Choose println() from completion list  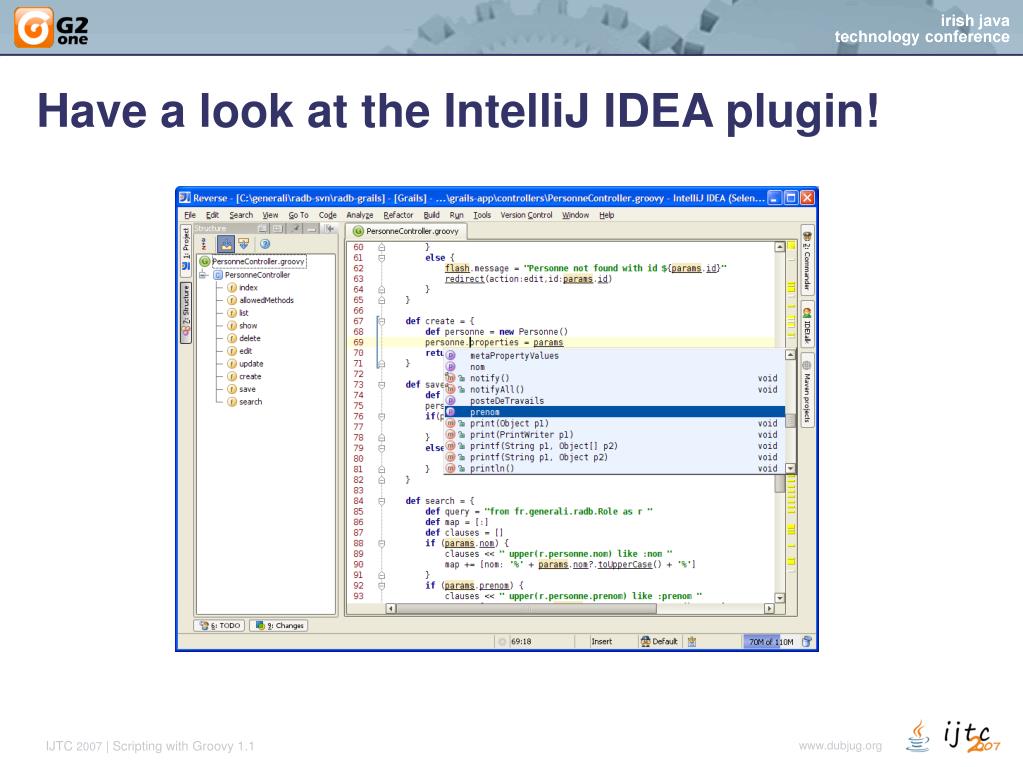tap(614, 468)
